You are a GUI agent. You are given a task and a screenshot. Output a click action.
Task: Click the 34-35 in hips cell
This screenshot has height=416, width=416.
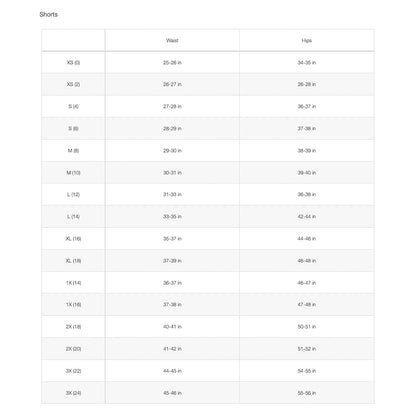pyautogui.click(x=307, y=62)
